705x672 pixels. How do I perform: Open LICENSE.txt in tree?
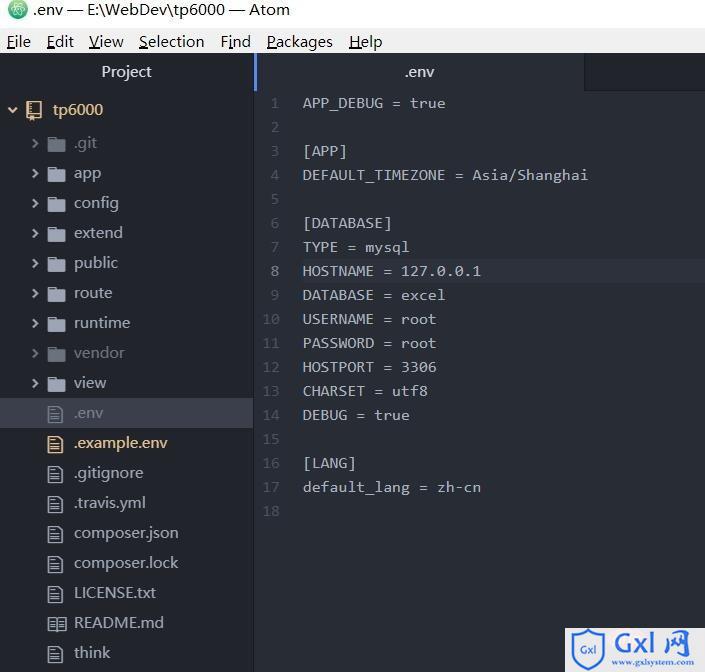[x=115, y=593]
